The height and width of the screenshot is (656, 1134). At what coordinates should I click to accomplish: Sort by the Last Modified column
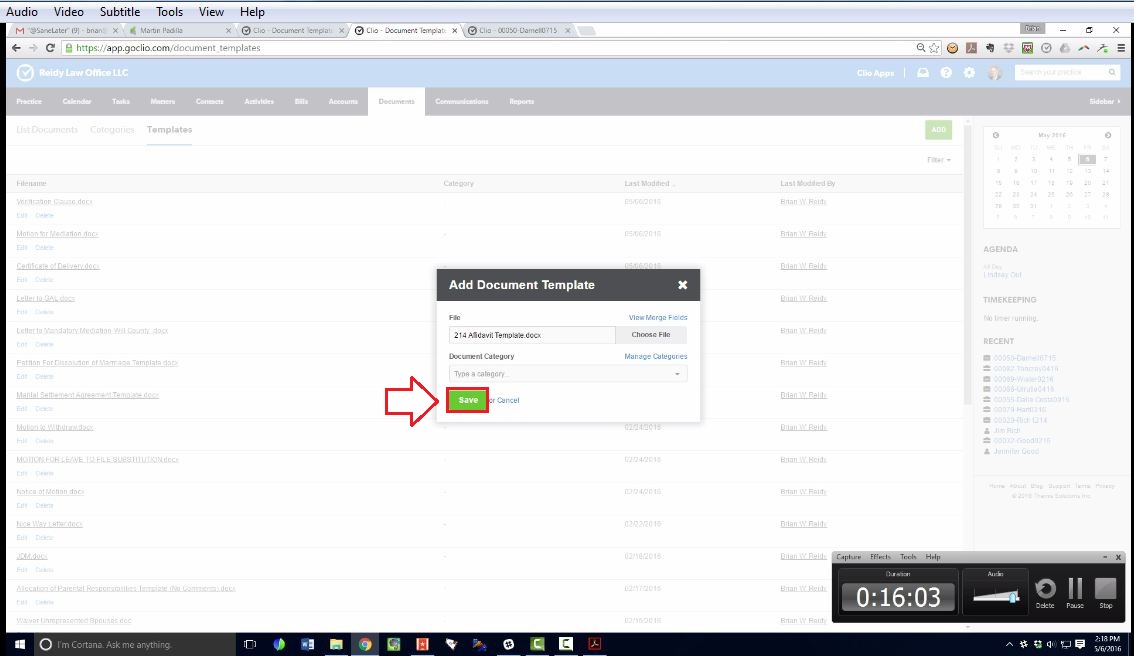(x=649, y=184)
